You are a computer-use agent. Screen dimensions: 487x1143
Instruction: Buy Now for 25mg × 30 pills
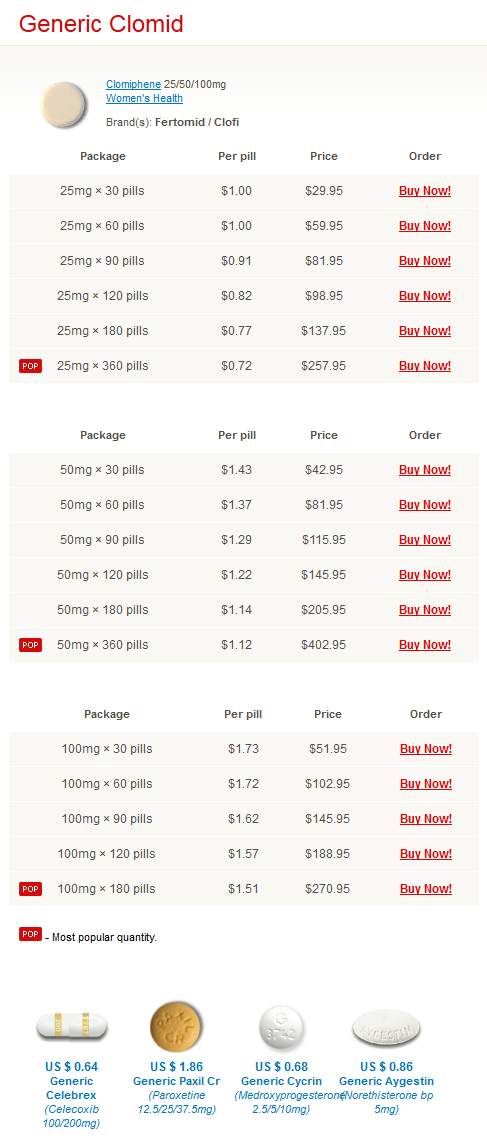coord(425,191)
